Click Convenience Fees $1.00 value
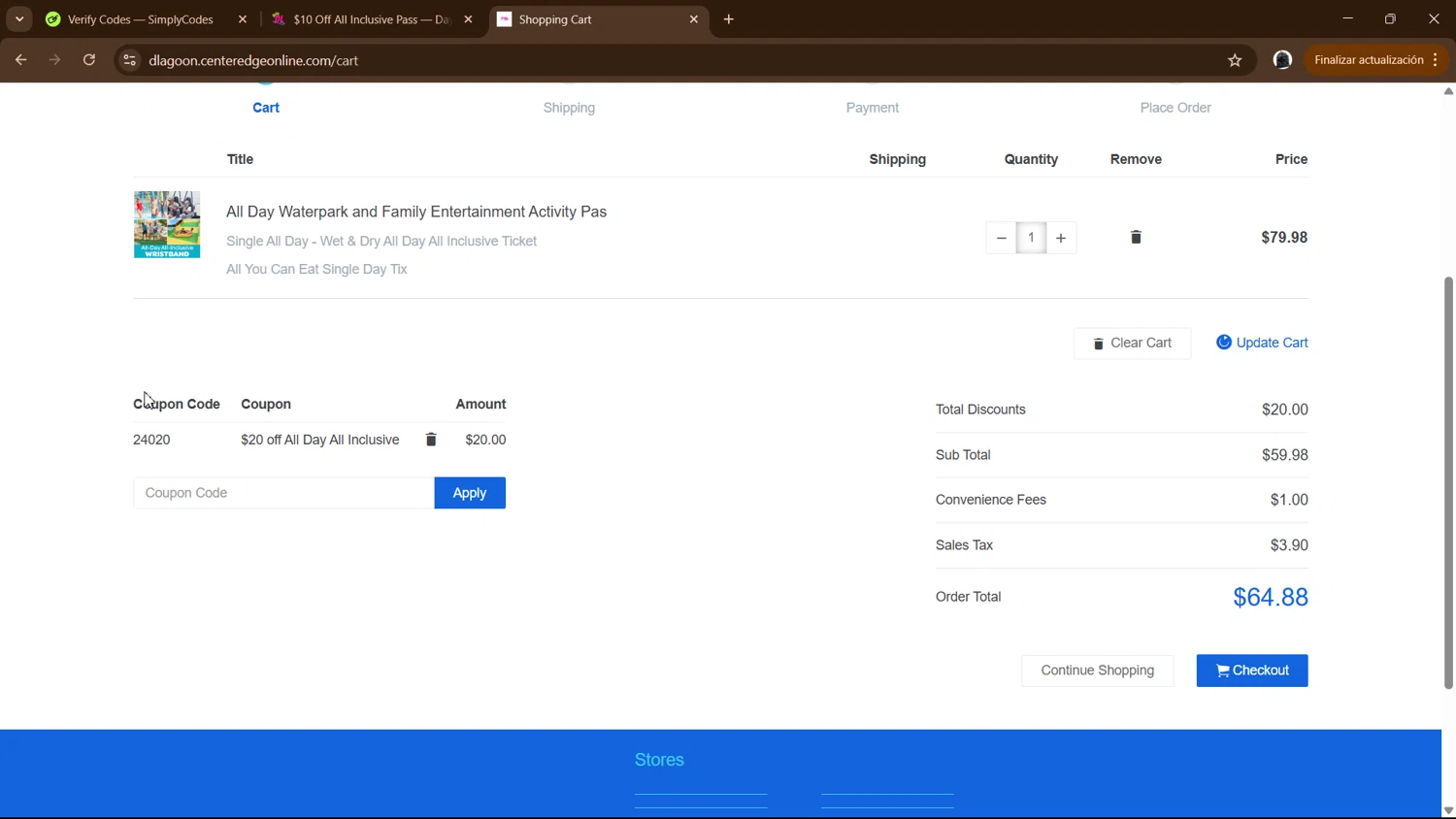Image resolution: width=1456 pixels, height=819 pixels. pos(1289,500)
